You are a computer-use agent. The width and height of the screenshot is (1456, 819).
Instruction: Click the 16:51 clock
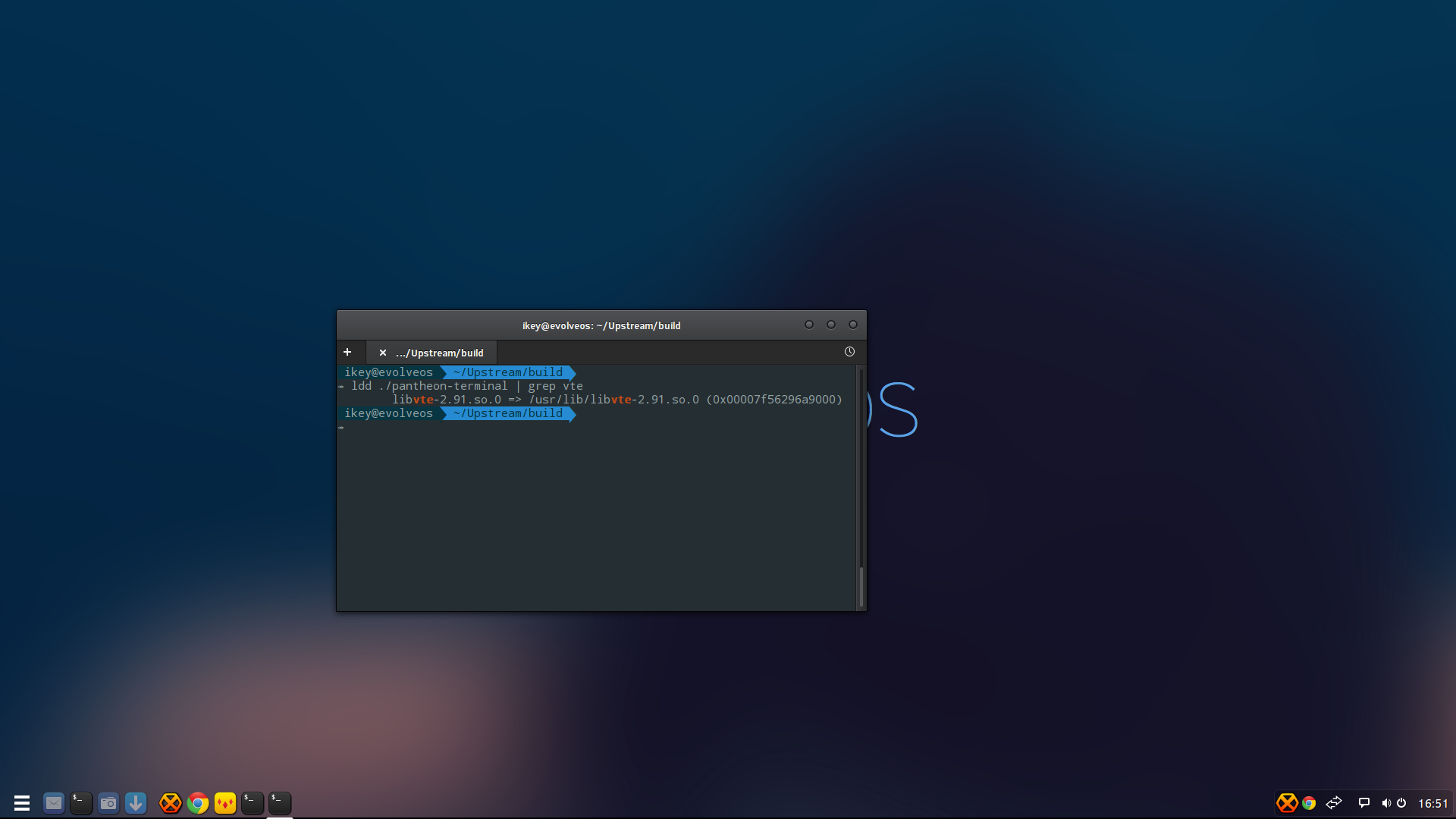[x=1433, y=804]
